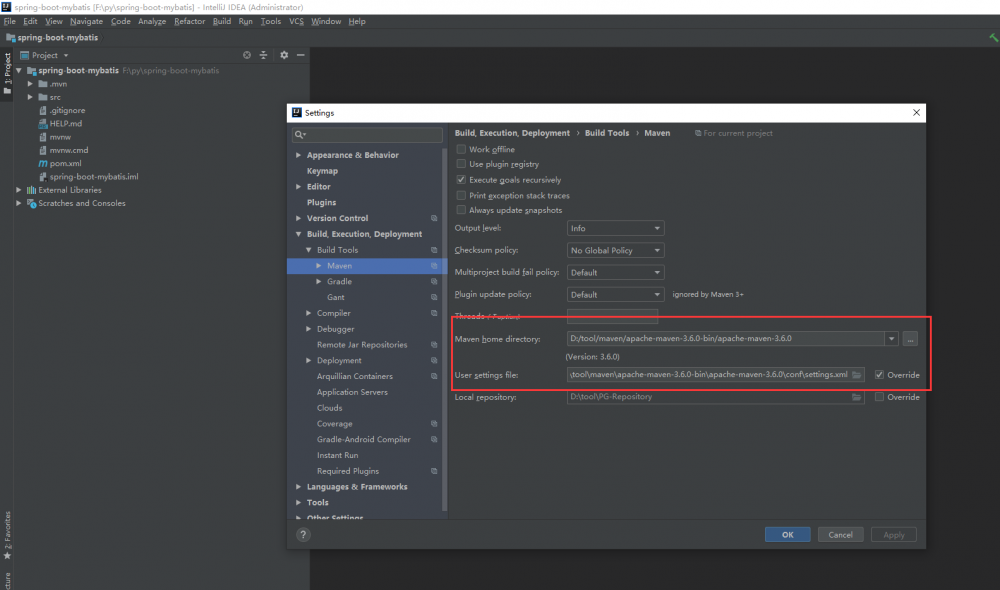The image size is (1000, 590).
Task: Hide the Project panel with minus icon
Action: (x=300, y=55)
